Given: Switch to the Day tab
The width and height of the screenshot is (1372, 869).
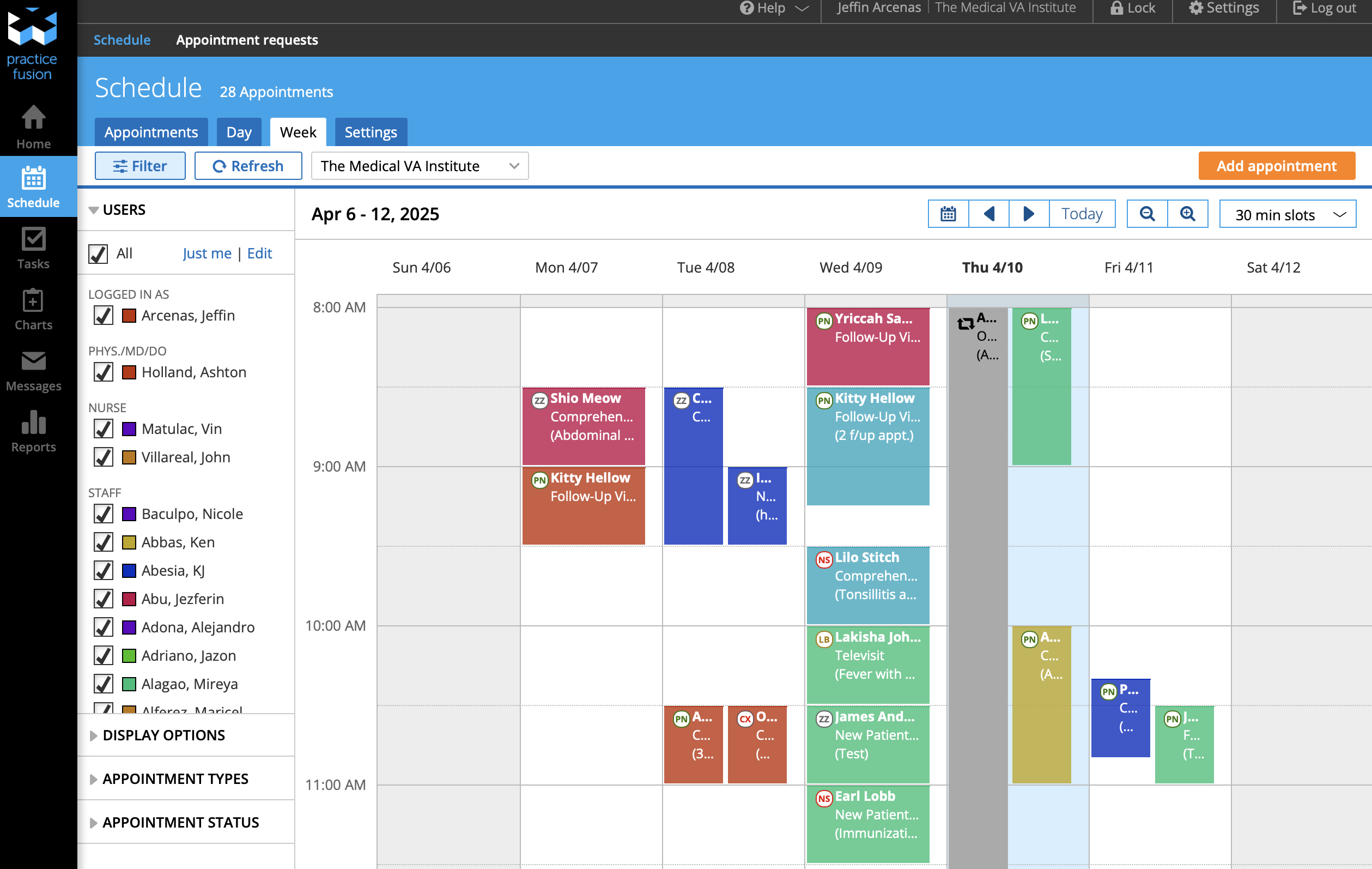Looking at the screenshot, I should pos(238,132).
